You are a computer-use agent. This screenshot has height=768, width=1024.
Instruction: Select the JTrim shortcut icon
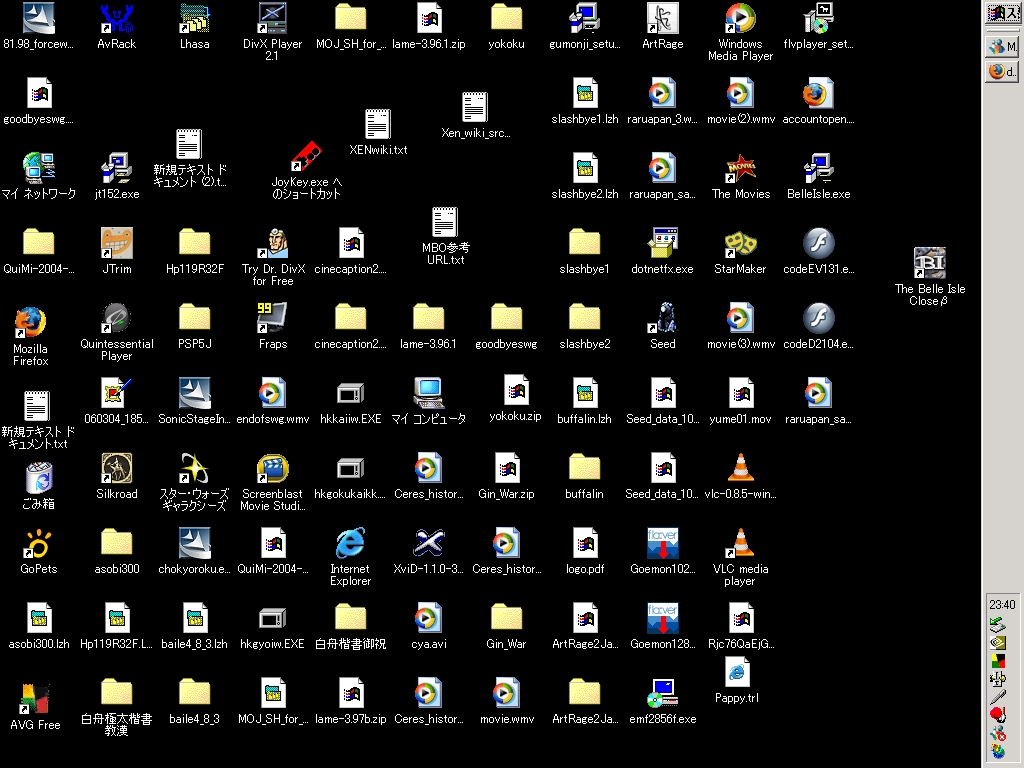116,251
